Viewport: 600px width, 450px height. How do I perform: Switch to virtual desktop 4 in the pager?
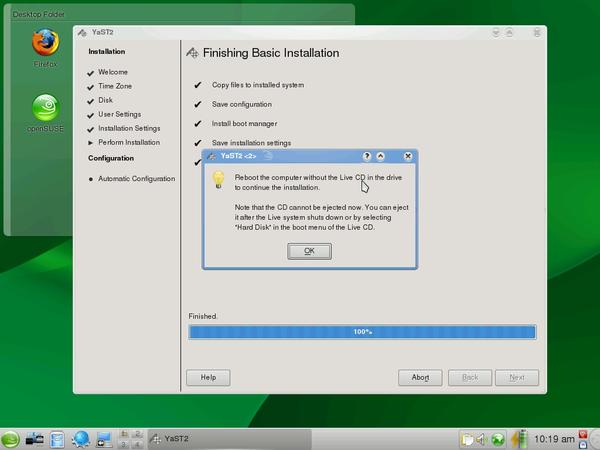tap(137, 444)
